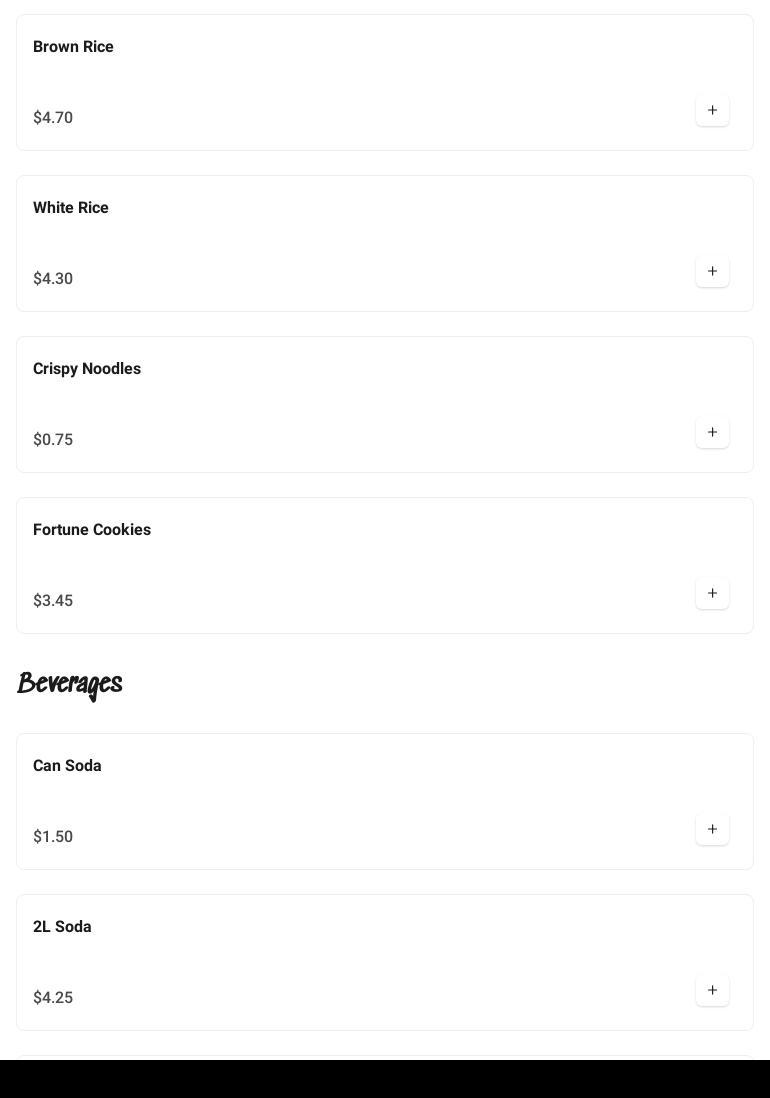Screen dimensions: 770x1098
Task: Add 2L Soda with plus icon
Action: pos(712,990)
